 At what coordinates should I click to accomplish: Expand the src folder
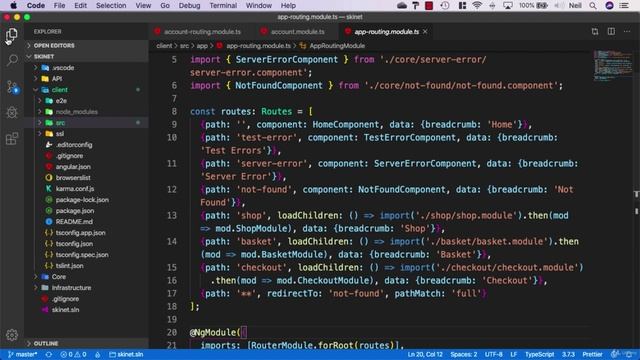[60, 123]
